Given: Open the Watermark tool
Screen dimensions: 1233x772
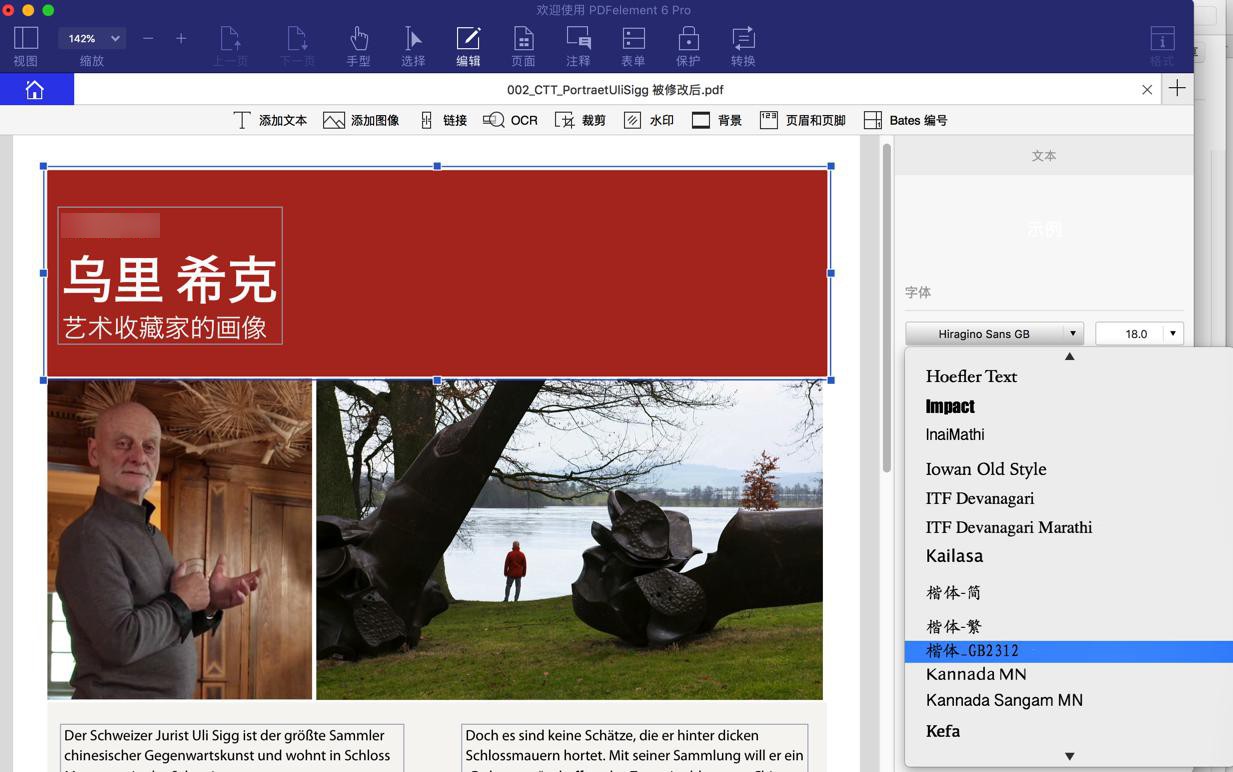Looking at the screenshot, I should pos(648,120).
